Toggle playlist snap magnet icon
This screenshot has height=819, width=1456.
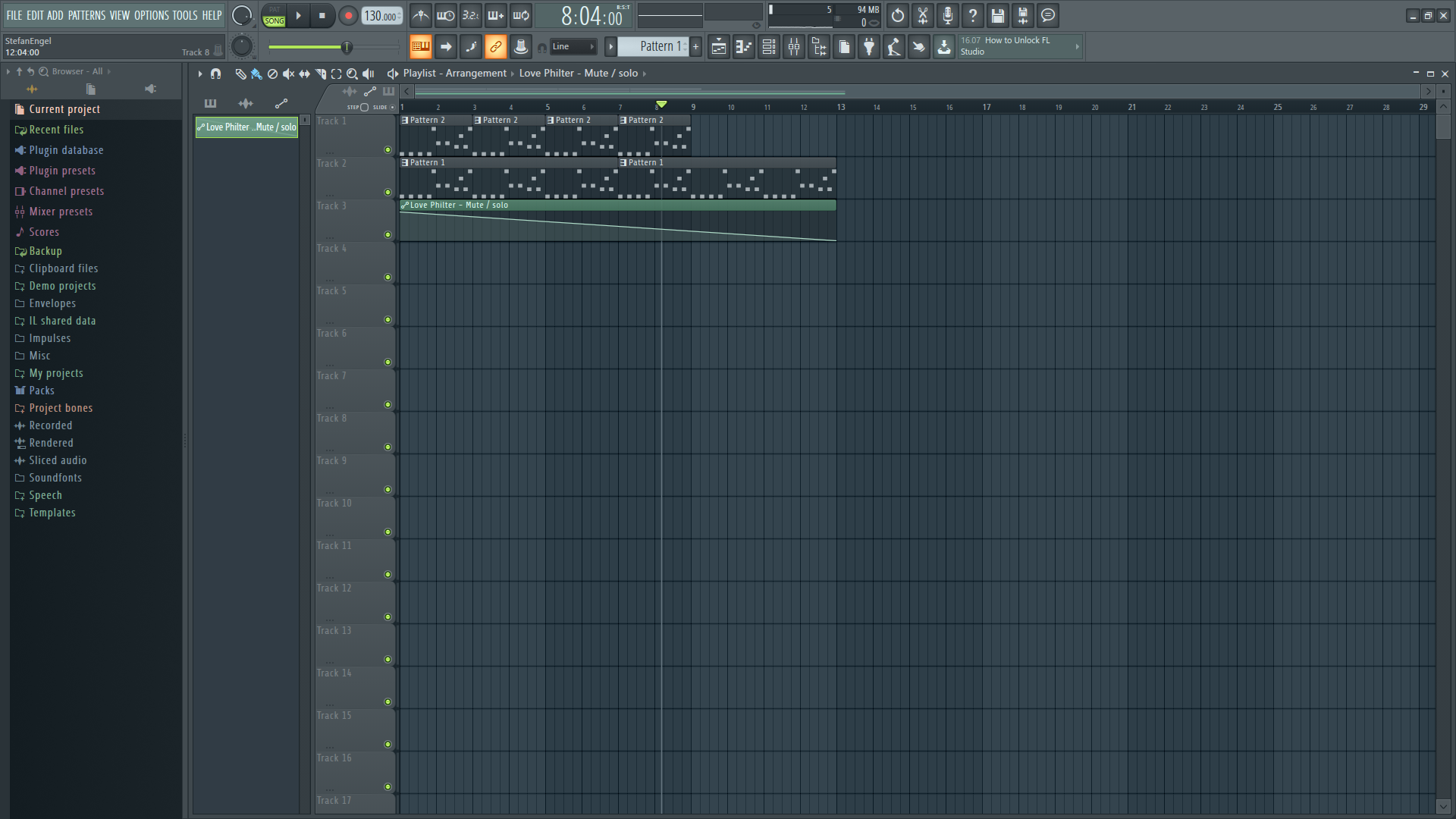(x=215, y=74)
